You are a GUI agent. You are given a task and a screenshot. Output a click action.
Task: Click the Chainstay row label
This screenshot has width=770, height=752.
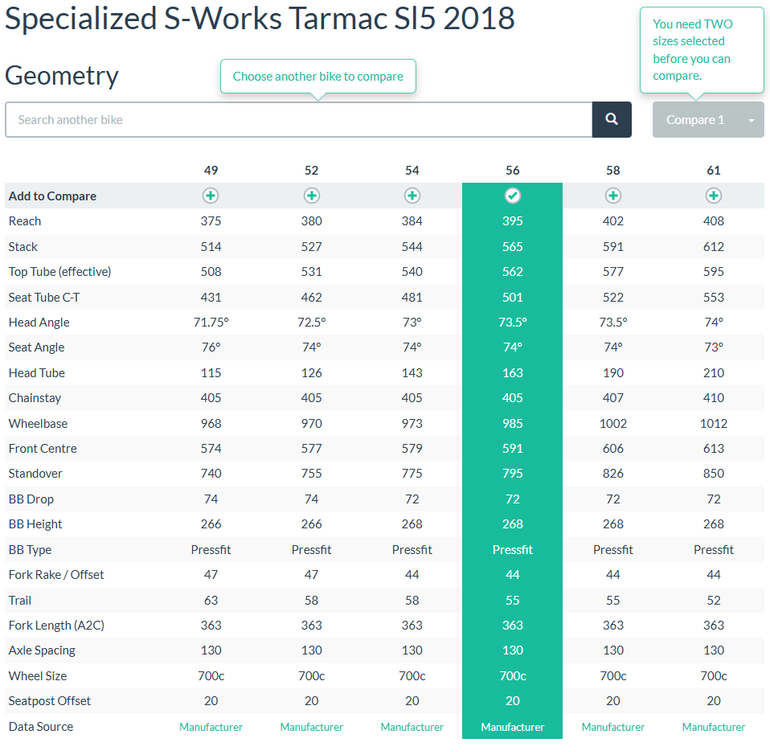click(35, 398)
